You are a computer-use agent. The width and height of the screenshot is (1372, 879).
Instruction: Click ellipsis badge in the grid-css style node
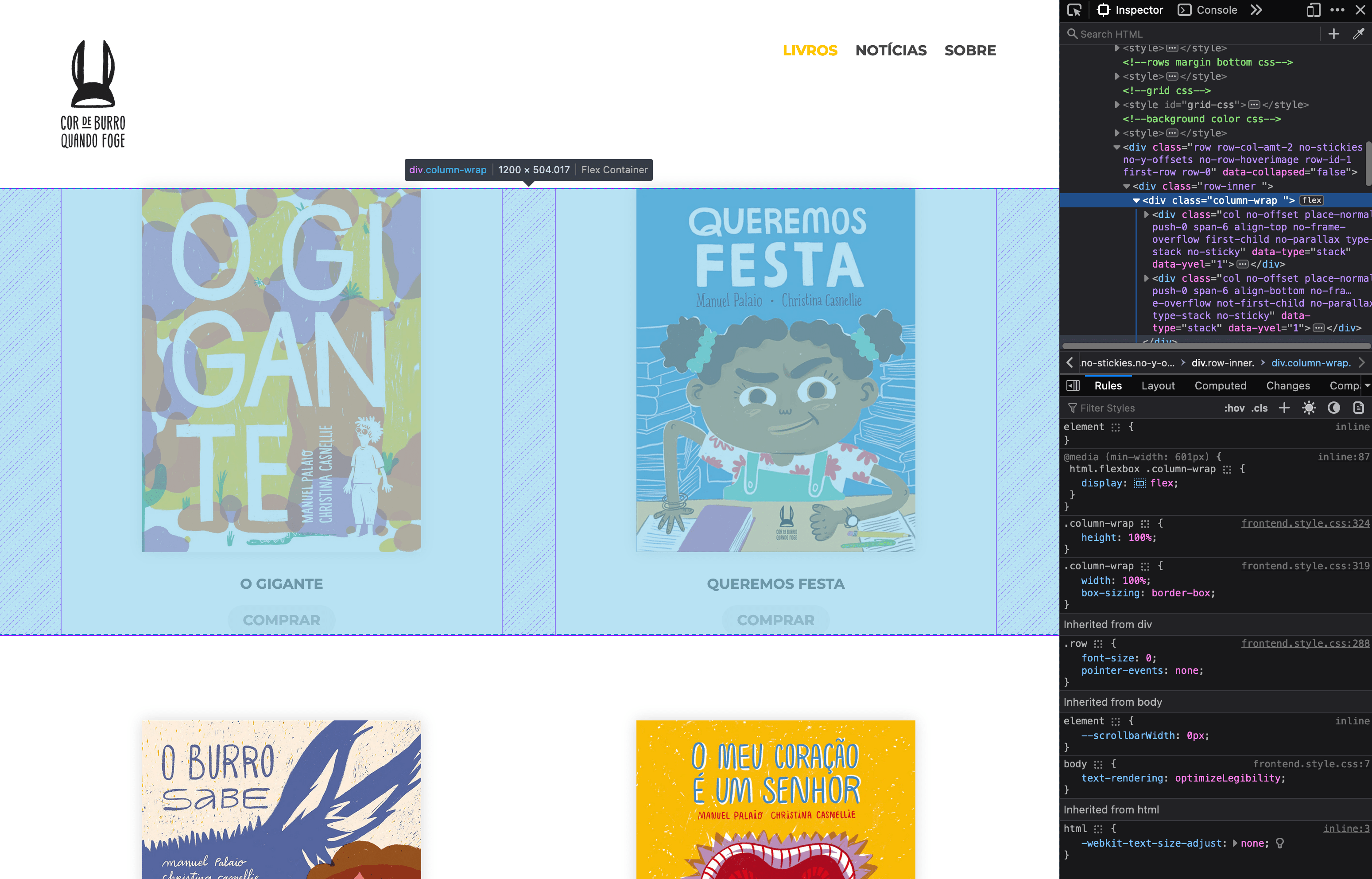click(1254, 105)
